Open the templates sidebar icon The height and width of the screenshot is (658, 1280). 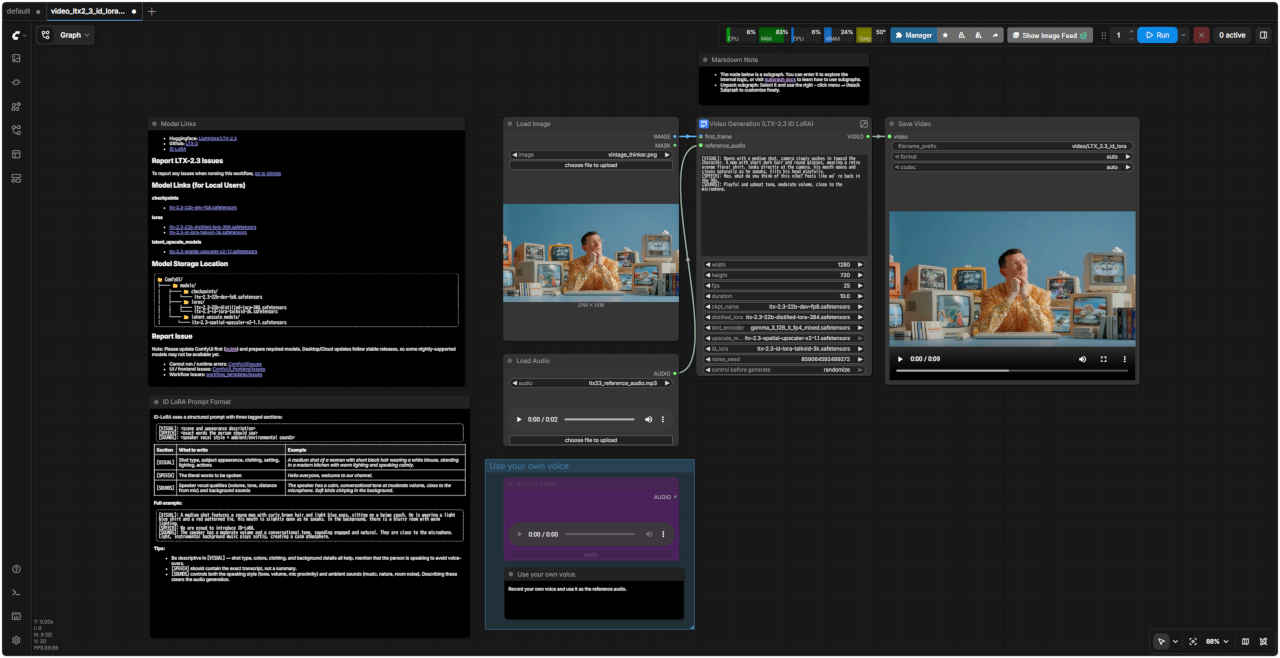(x=16, y=154)
